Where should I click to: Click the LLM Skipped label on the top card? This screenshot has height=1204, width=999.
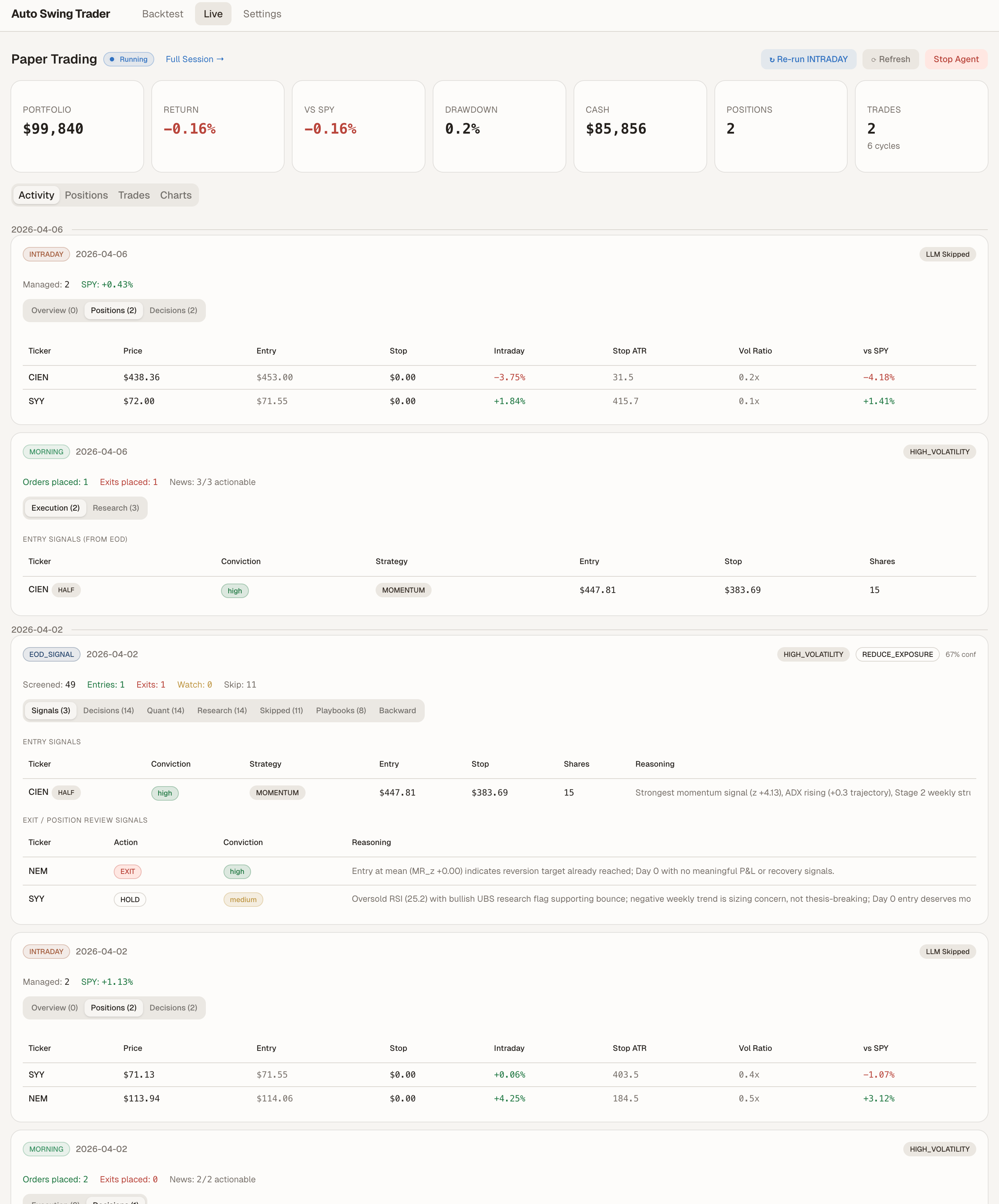(947, 254)
